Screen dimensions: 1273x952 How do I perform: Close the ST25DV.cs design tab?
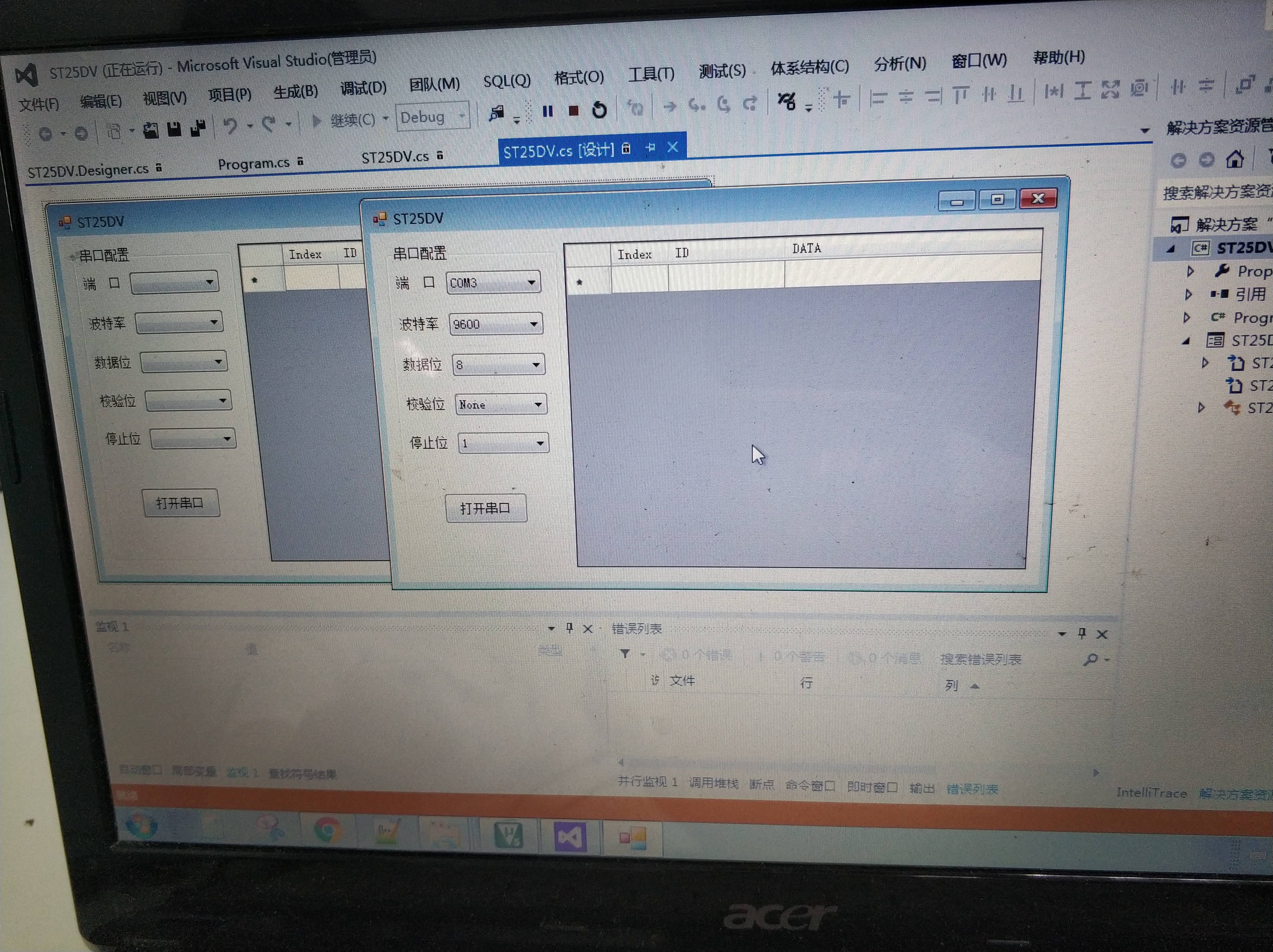coord(672,147)
